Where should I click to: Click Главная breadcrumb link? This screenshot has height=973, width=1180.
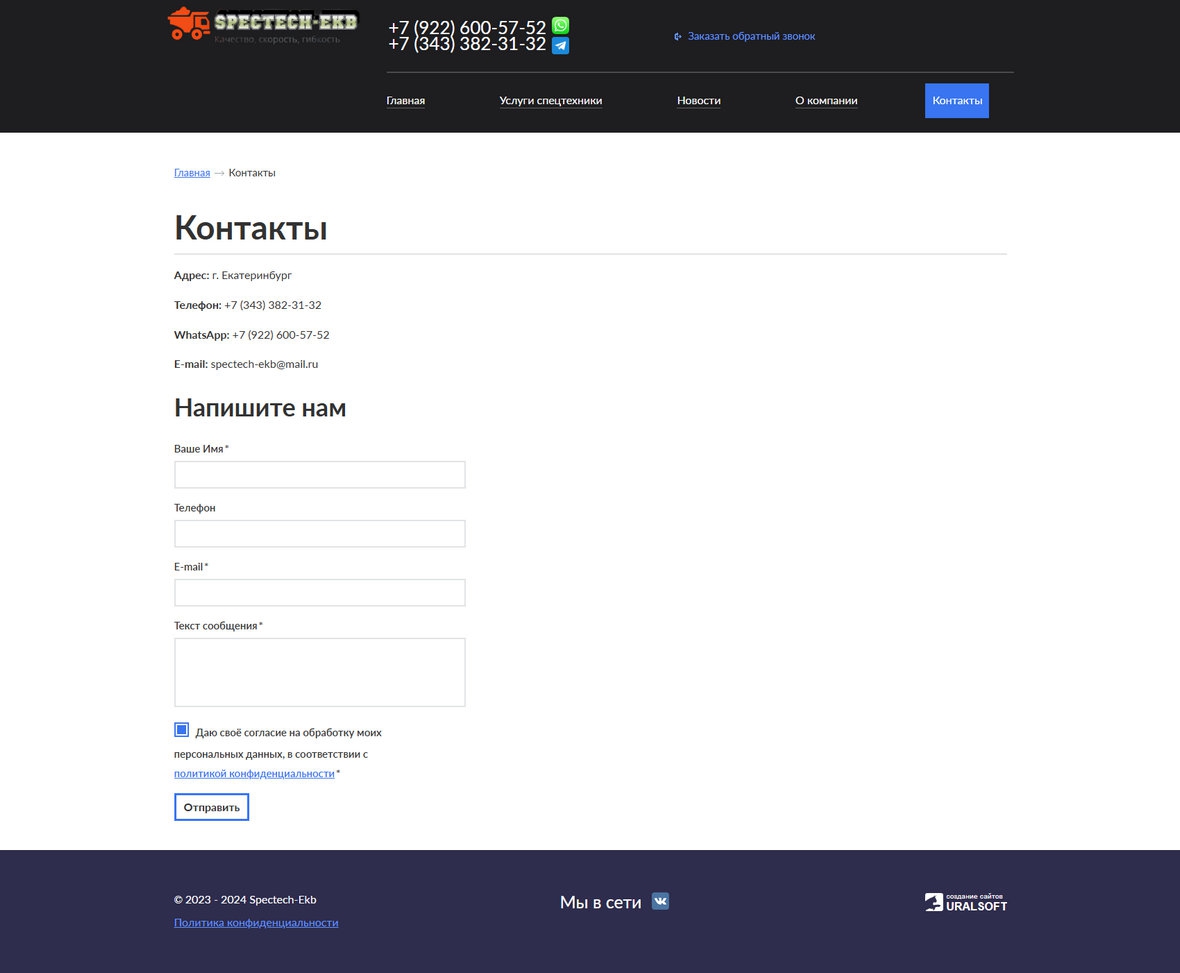point(192,173)
